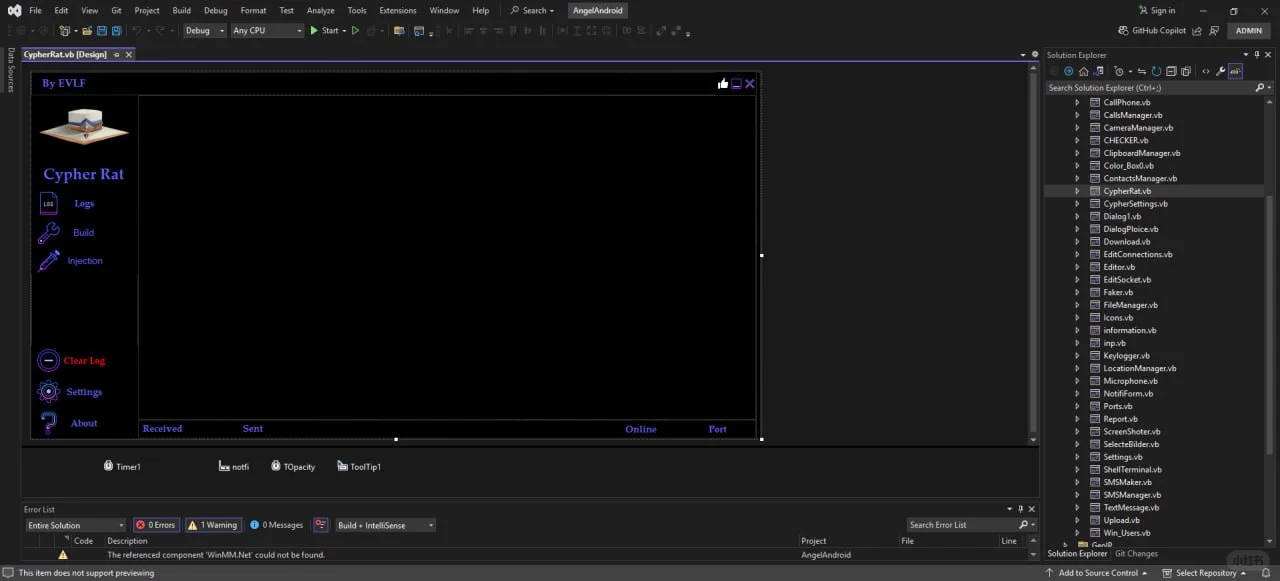Select the ToolTip1 component in the tray
1280x581 pixels.
[x=359, y=466]
